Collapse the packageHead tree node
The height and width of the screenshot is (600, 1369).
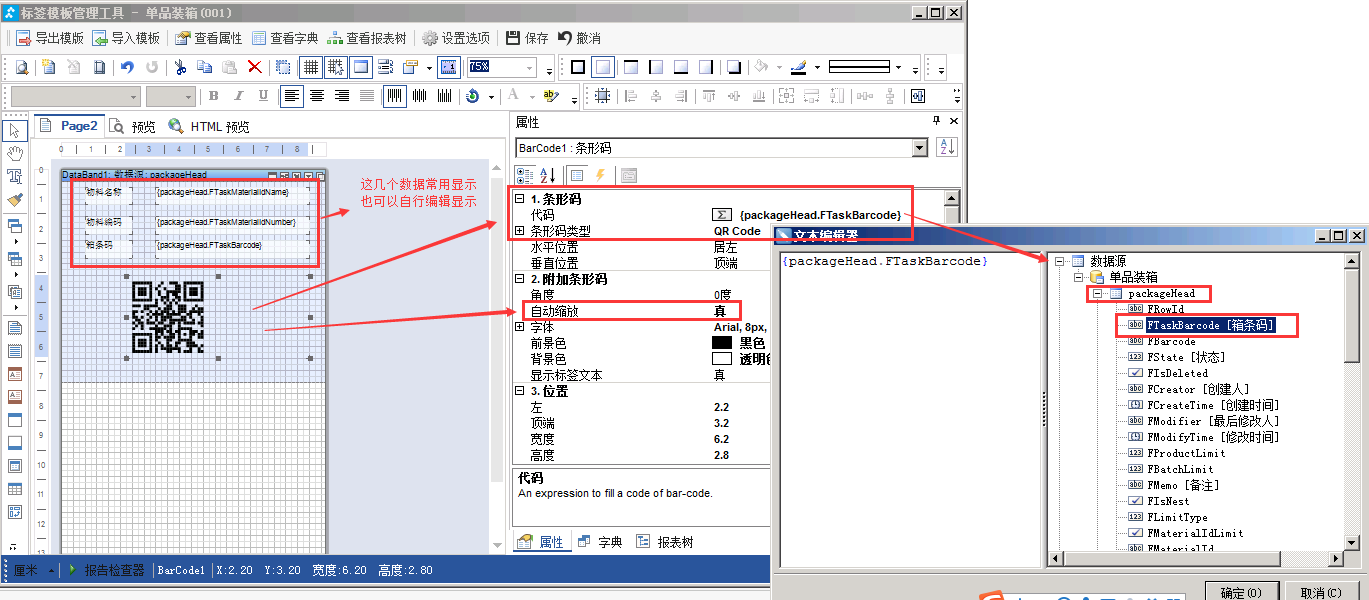[x=1098, y=294]
